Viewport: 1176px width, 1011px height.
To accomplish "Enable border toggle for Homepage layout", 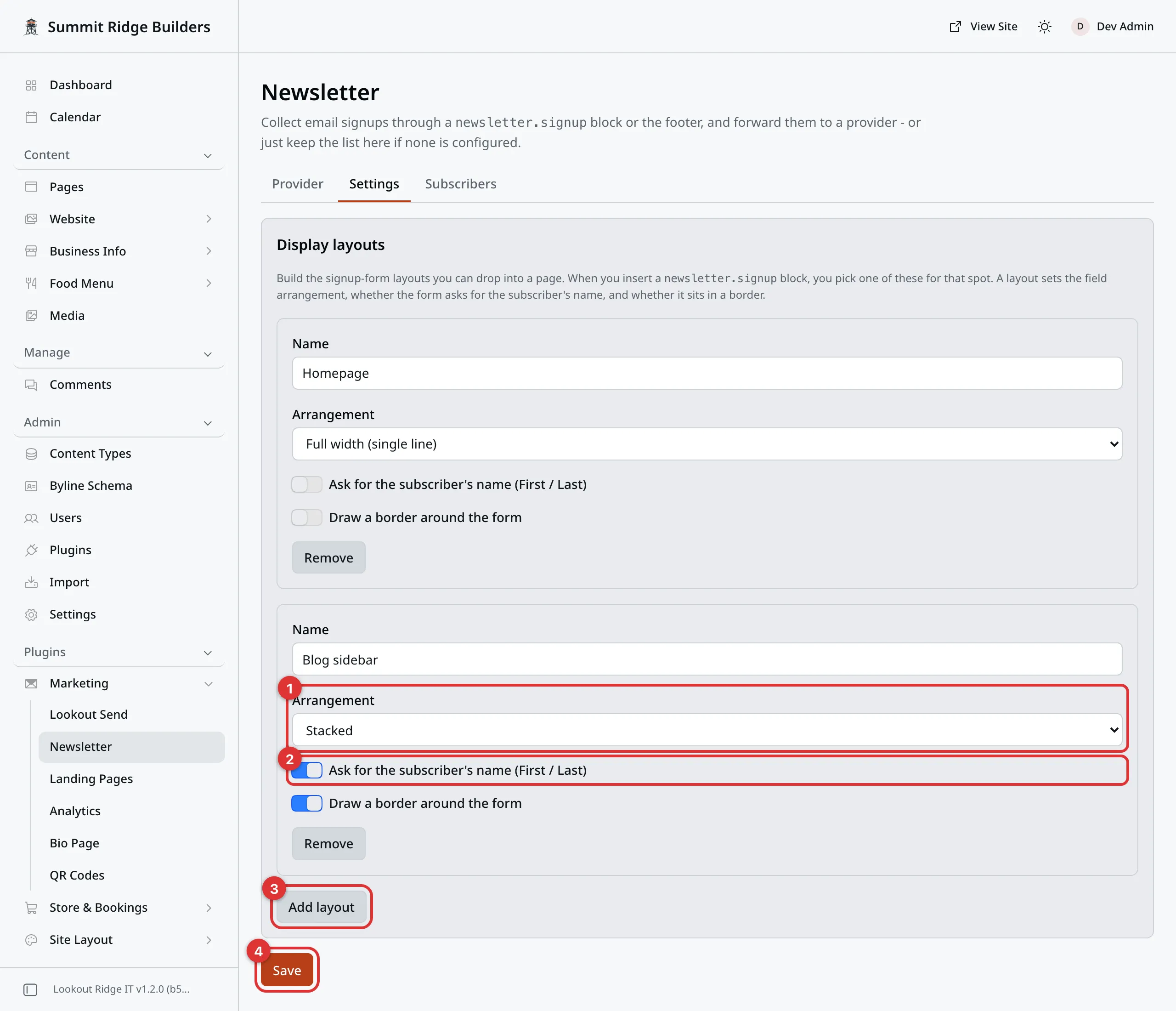I will (306, 518).
